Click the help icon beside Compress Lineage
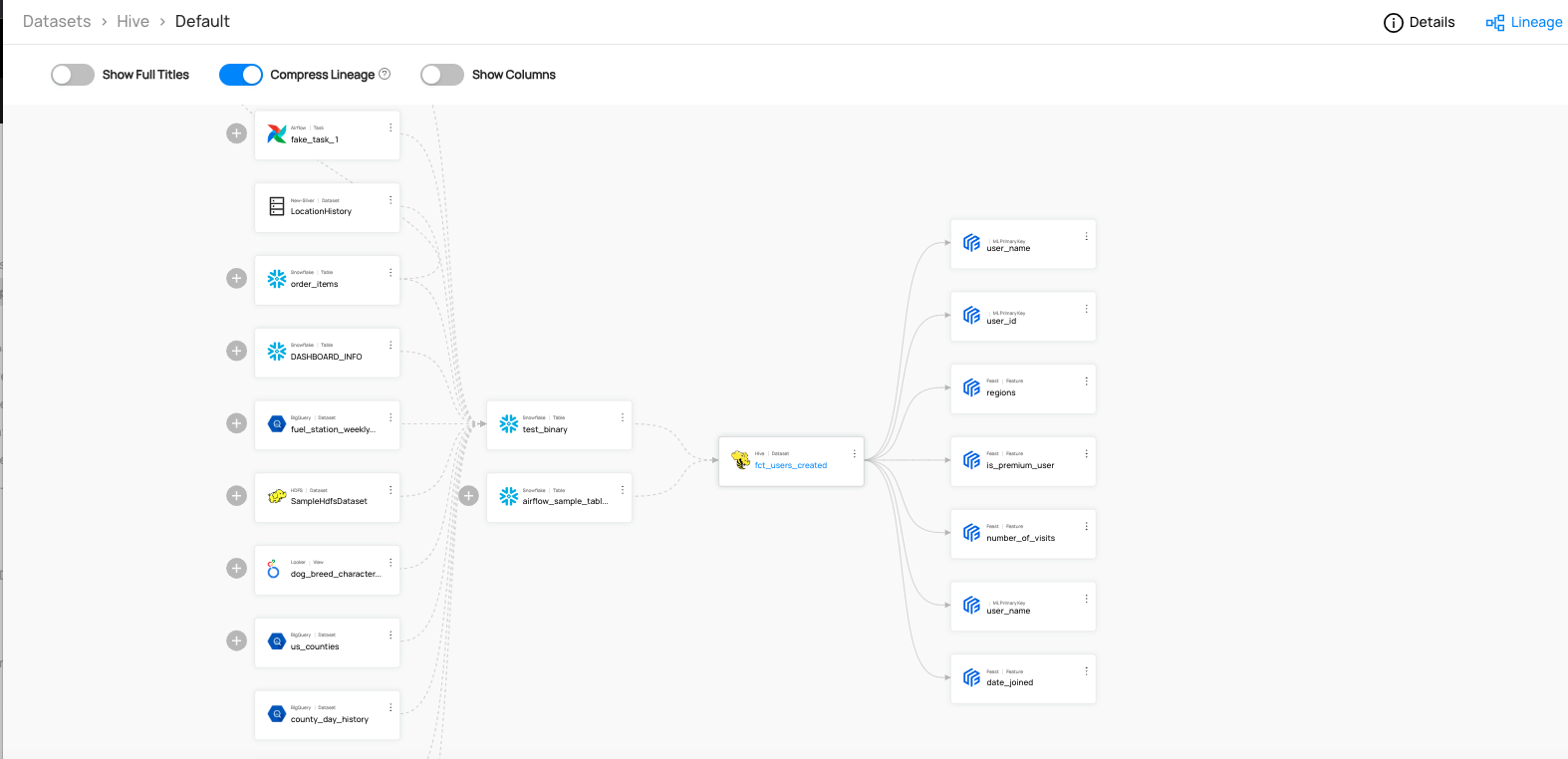Image resolution: width=1568 pixels, height=759 pixels. point(385,74)
